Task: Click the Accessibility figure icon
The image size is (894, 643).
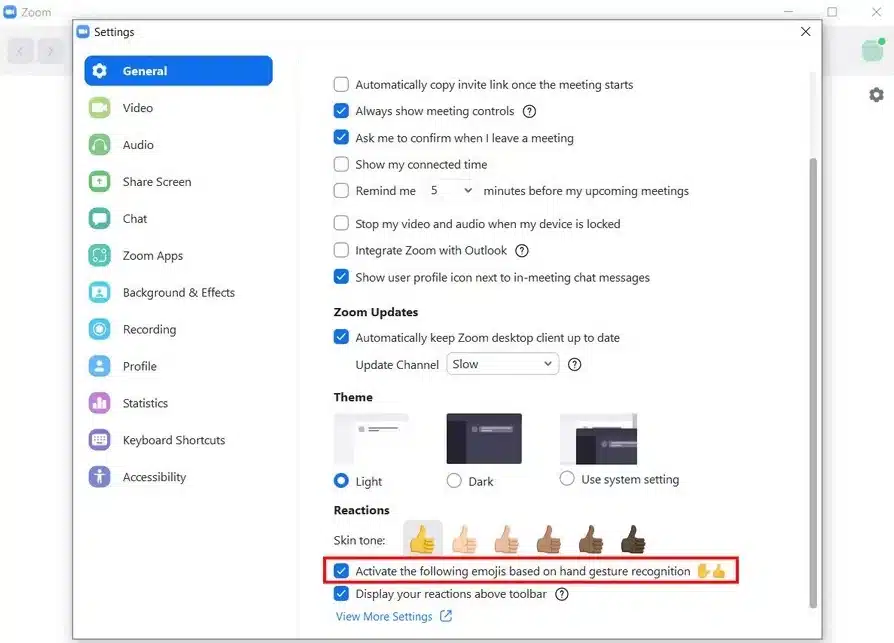Action: click(x=100, y=477)
